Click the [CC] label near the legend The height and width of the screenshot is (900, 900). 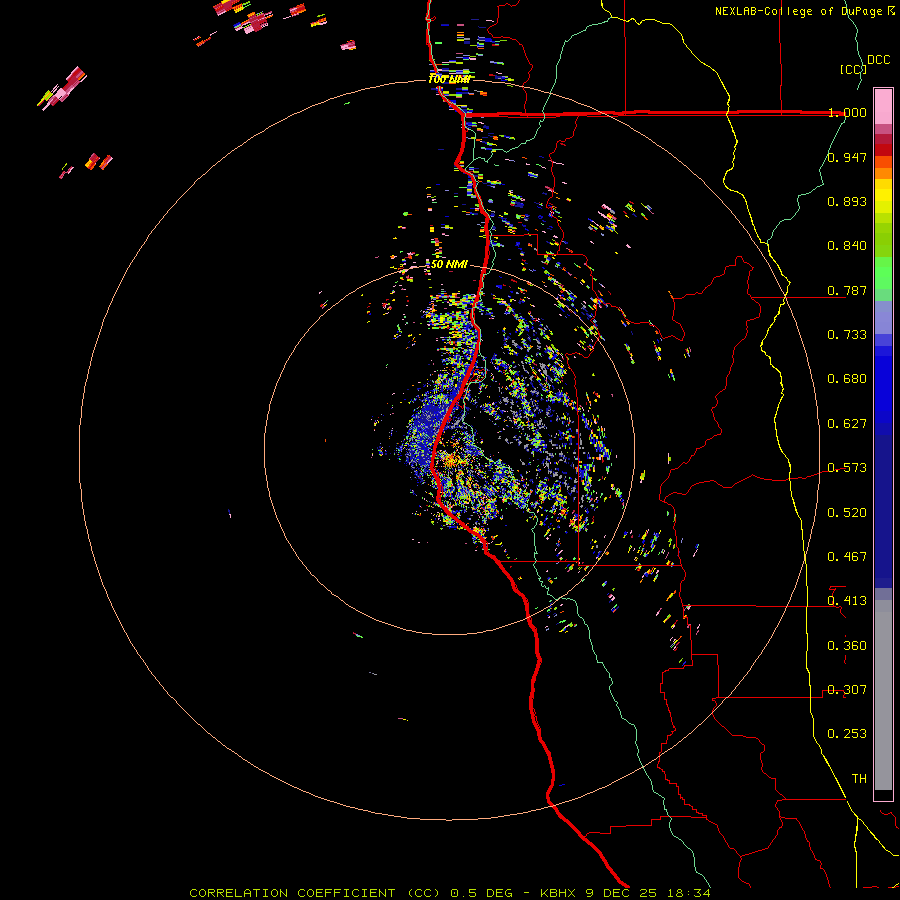click(x=853, y=70)
